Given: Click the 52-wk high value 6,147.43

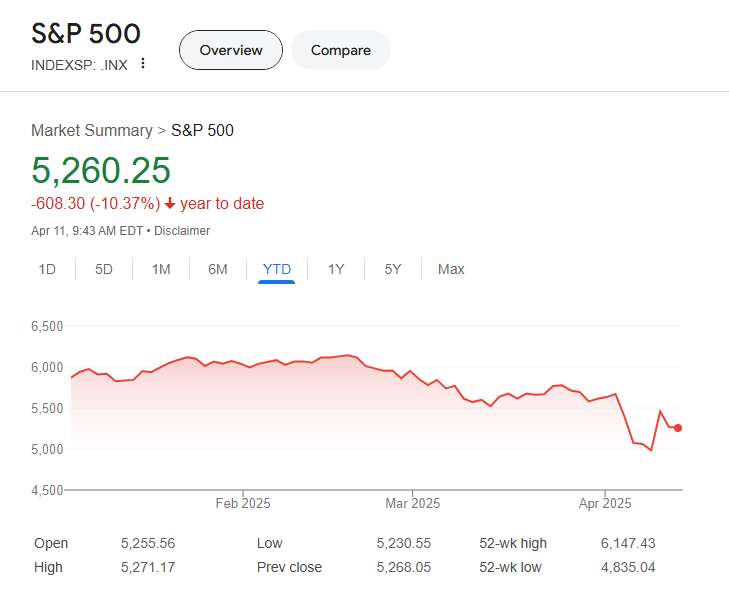Looking at the screenshot, I should [629, 543].
